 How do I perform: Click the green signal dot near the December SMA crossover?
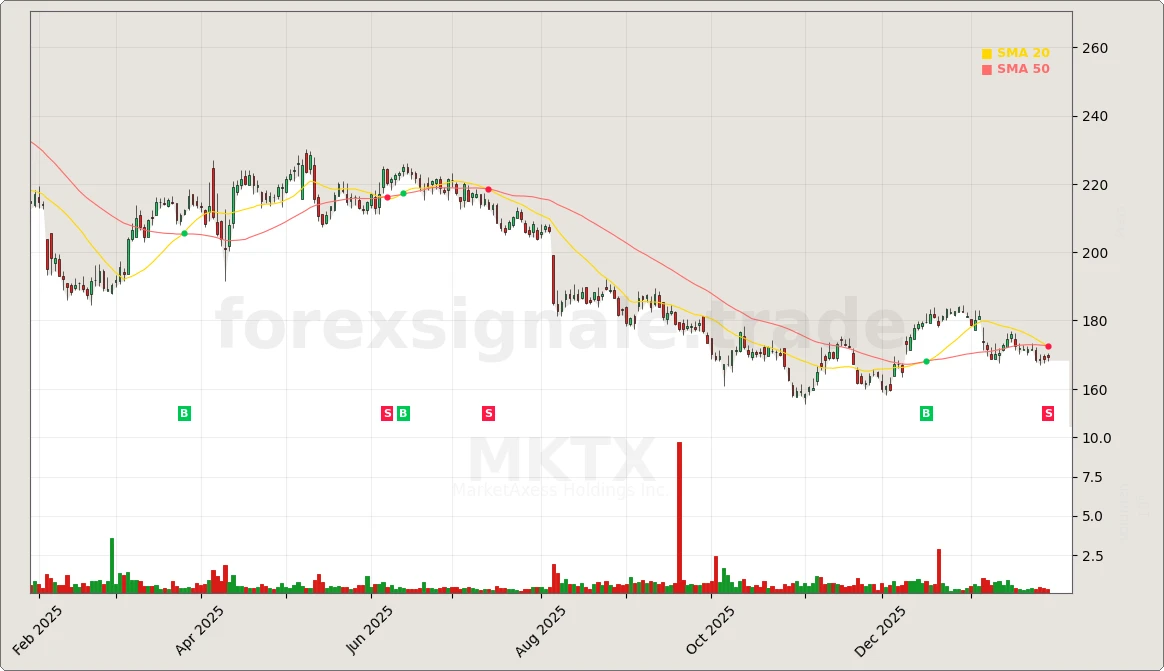pos(927,362)
